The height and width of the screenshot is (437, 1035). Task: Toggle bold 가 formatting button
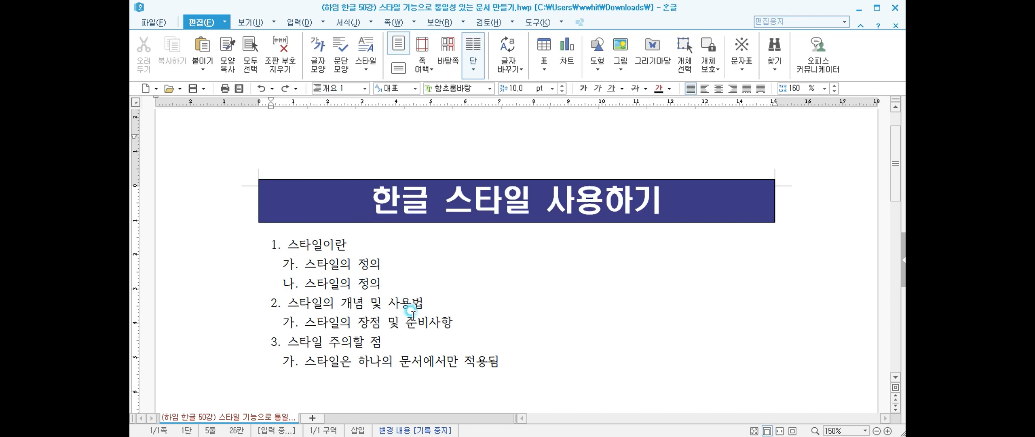tap(584, 88)
